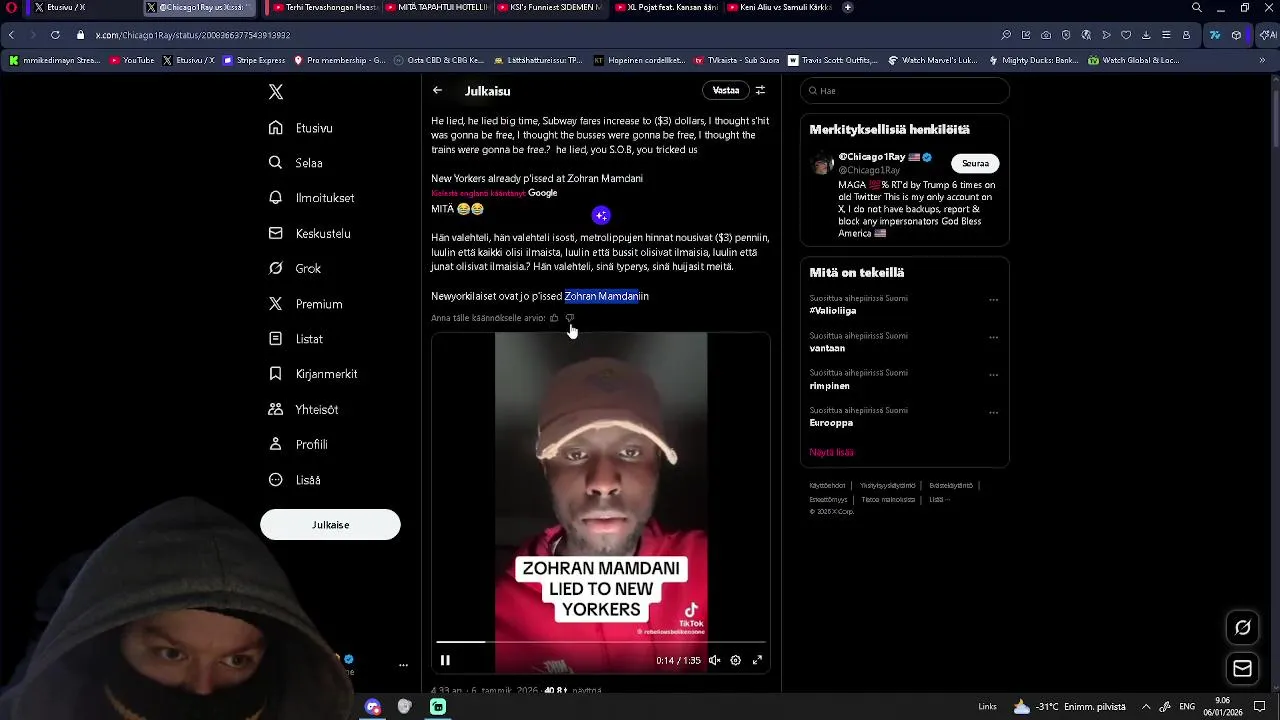The width and height of the screenshot is (1280, 720).
Task: Click the Grok floating button on right edge
Action: pos(1243,628)
